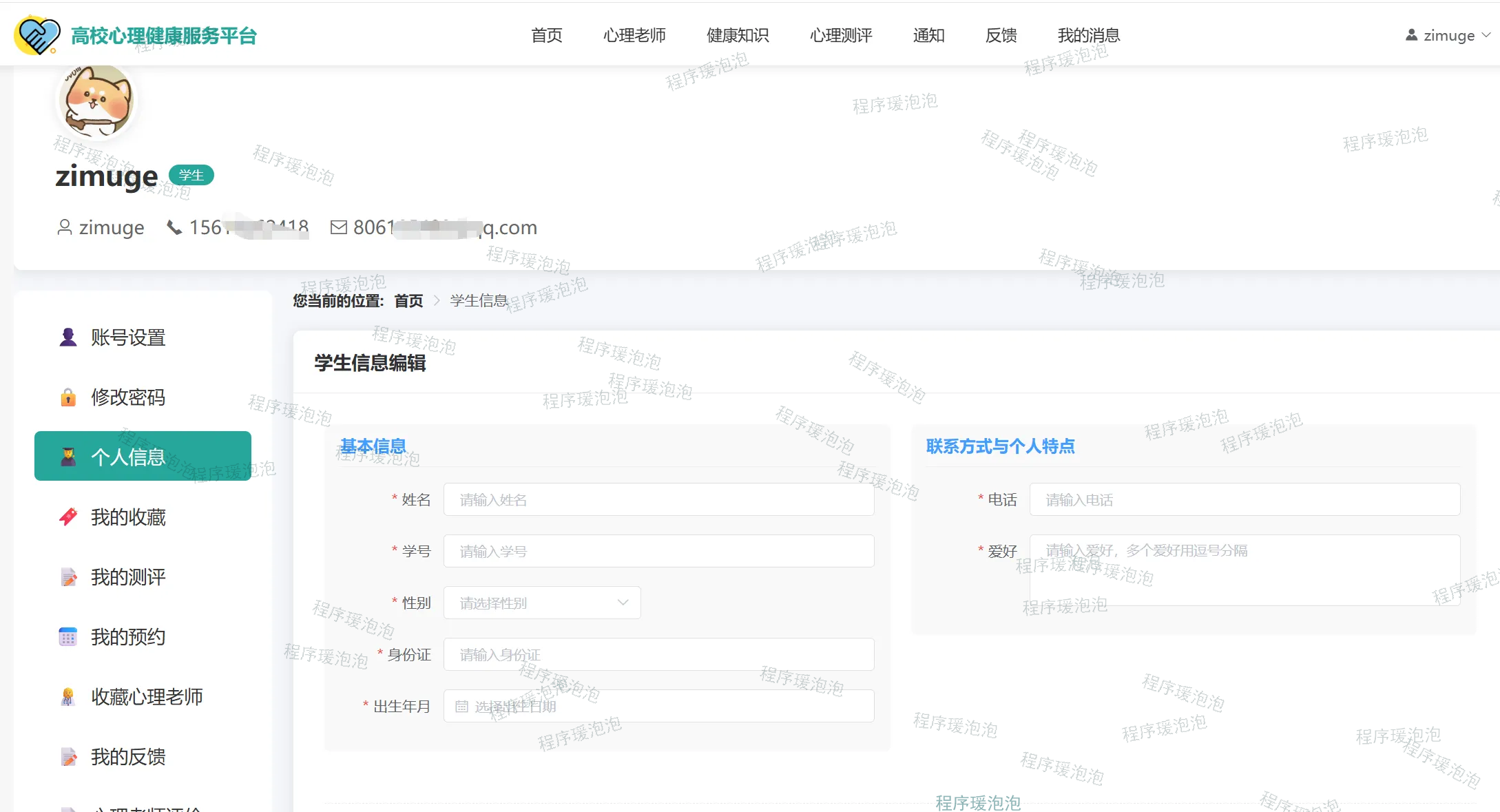Click the 姓名 name input field
The height and width of the screenshot is (812, 1500).
[x=658, y=499]
